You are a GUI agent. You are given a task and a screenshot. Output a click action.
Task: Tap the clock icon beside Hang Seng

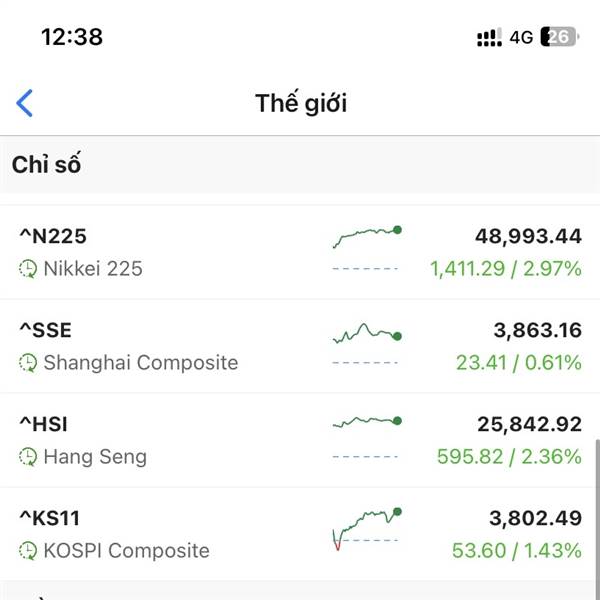[x=28, y=456]
